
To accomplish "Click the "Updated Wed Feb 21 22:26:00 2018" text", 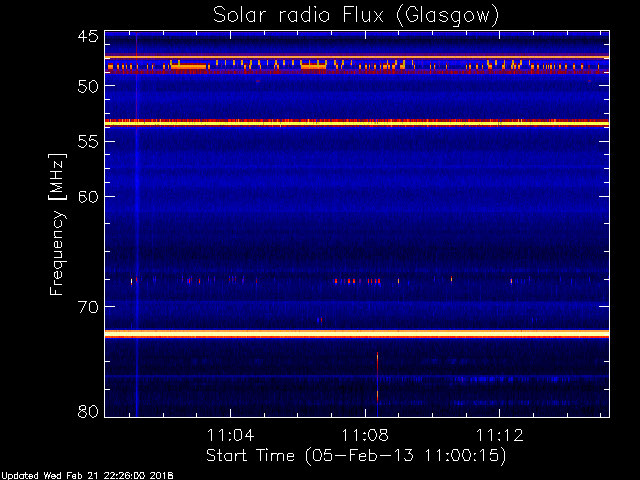I will [x=87, y=476].
